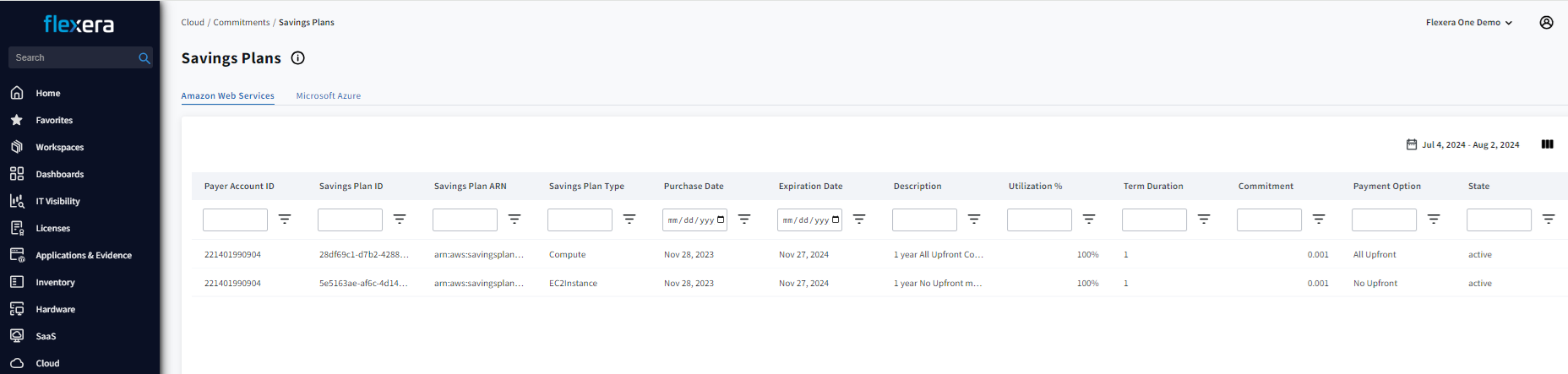The width and height of the screenshot is (1568, 374).
Task: Go to Cloud breadcrumb link
Action: 193,23
